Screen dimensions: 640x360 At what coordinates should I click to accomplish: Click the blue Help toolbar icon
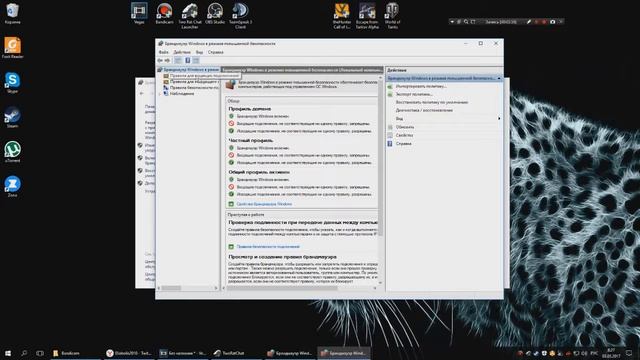(x=187, y=60)
